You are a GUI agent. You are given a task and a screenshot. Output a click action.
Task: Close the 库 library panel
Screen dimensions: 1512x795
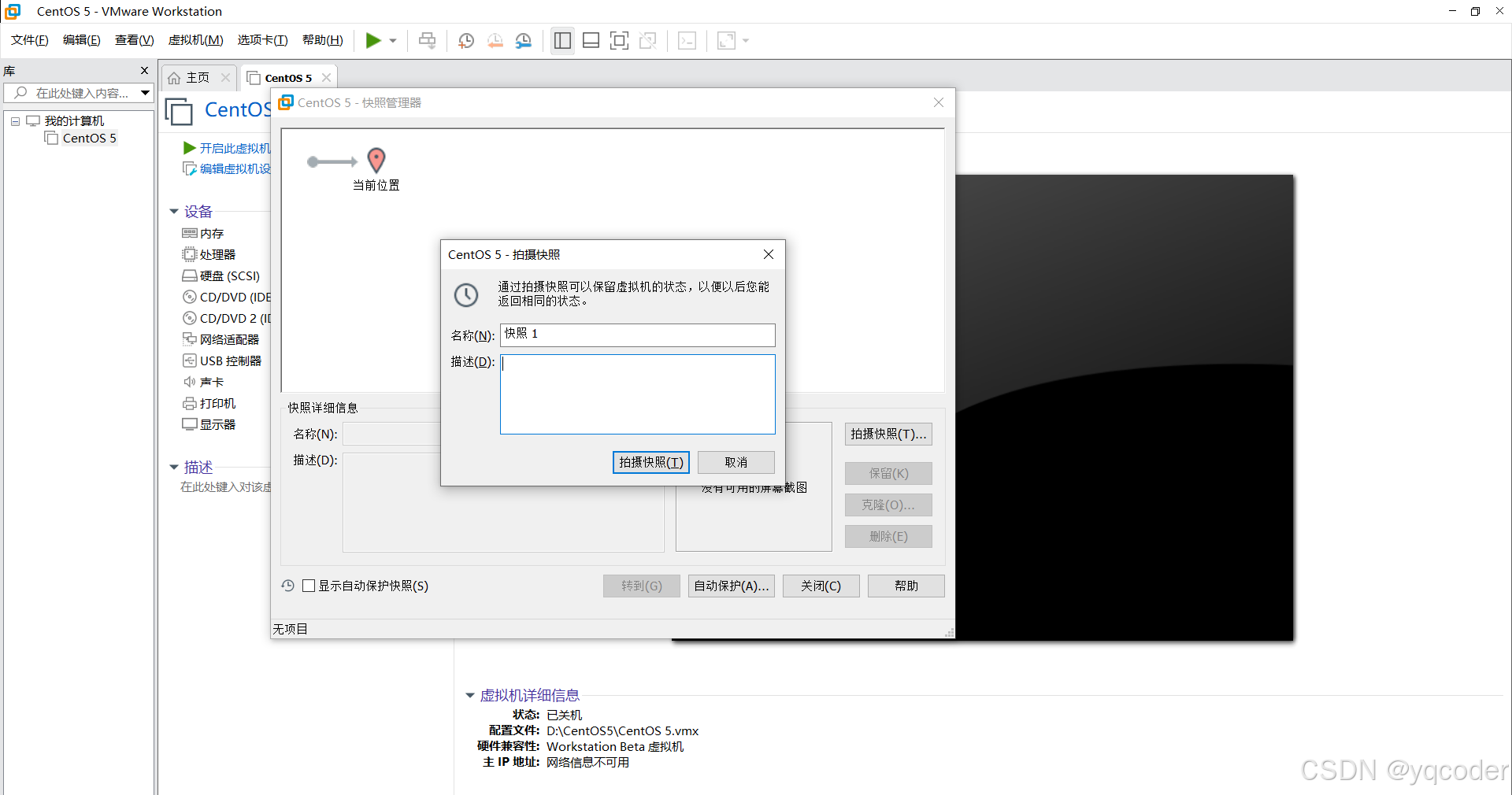tap(144, 71)
